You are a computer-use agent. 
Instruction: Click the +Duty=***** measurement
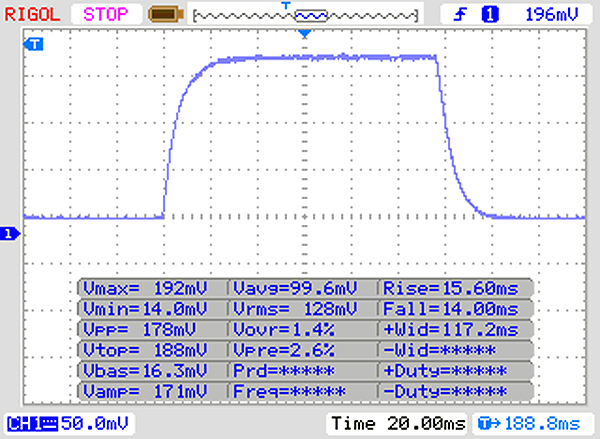(x=445, y=370)
